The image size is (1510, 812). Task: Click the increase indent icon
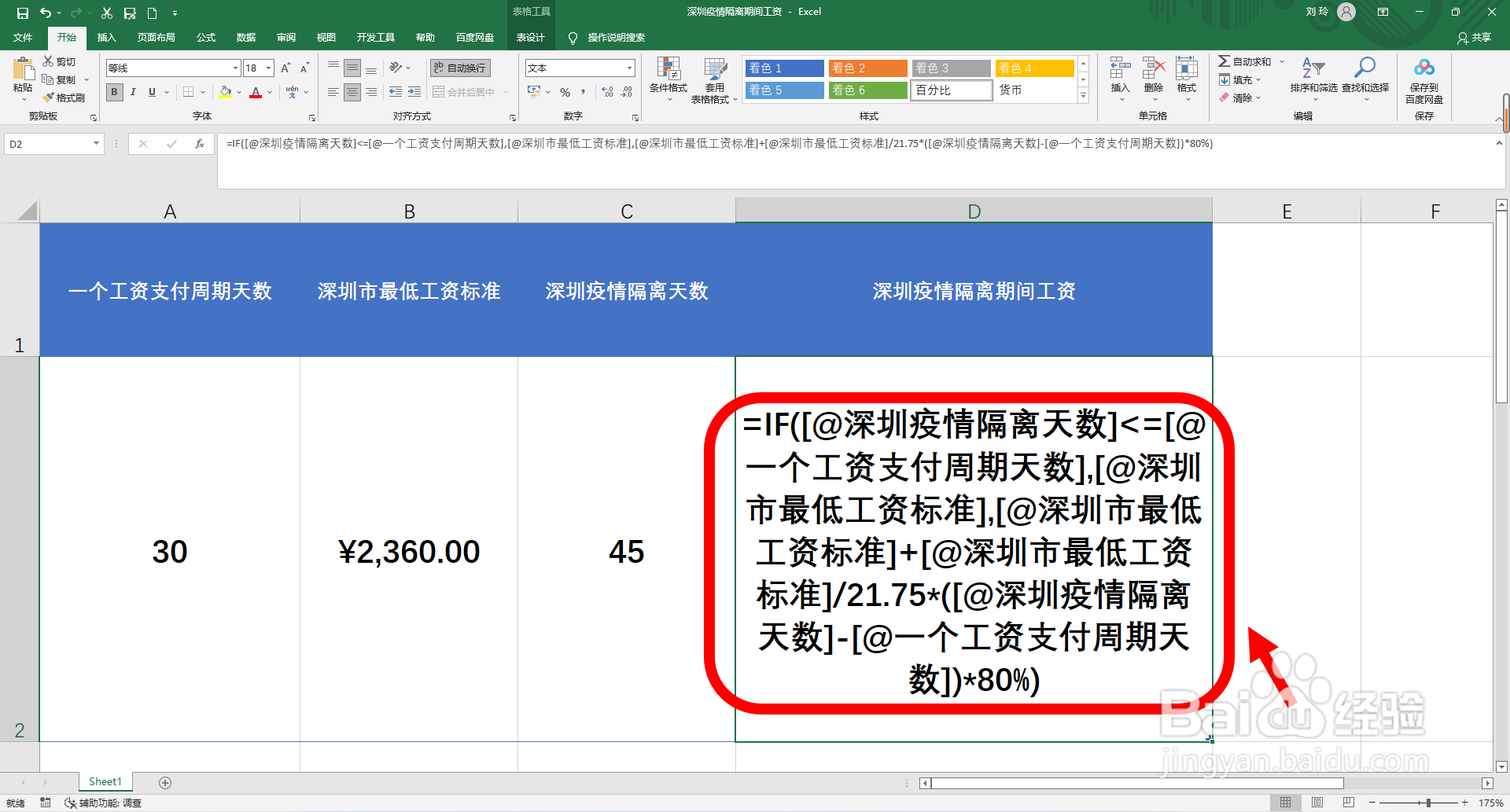(414, 92)
